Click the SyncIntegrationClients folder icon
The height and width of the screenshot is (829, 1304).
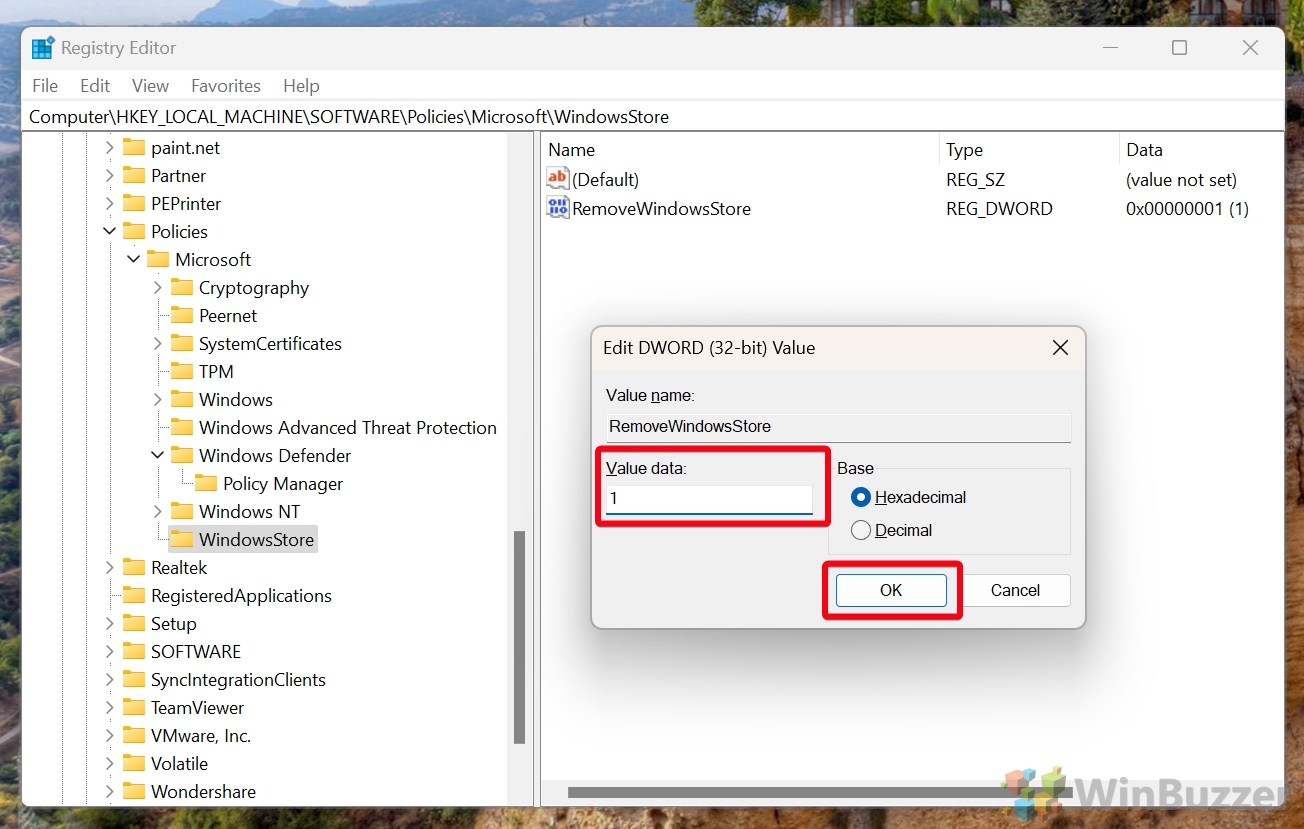pos(134,679)
